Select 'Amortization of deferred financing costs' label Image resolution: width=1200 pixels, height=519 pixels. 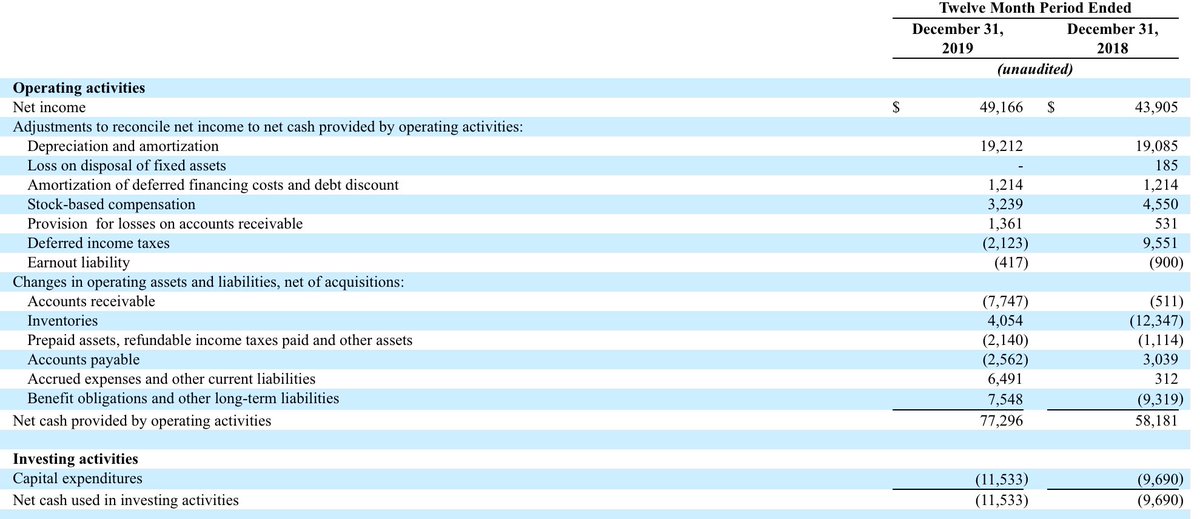point(213,185)
